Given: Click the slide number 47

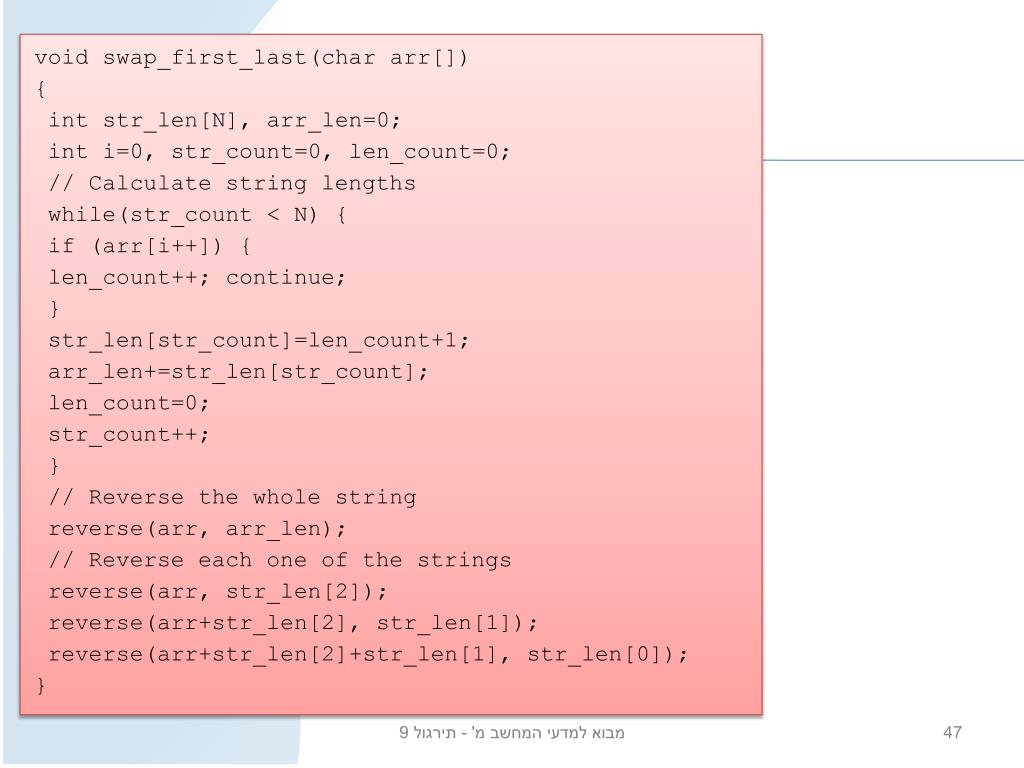Looking at the screenshot, I should coord(952,732).
